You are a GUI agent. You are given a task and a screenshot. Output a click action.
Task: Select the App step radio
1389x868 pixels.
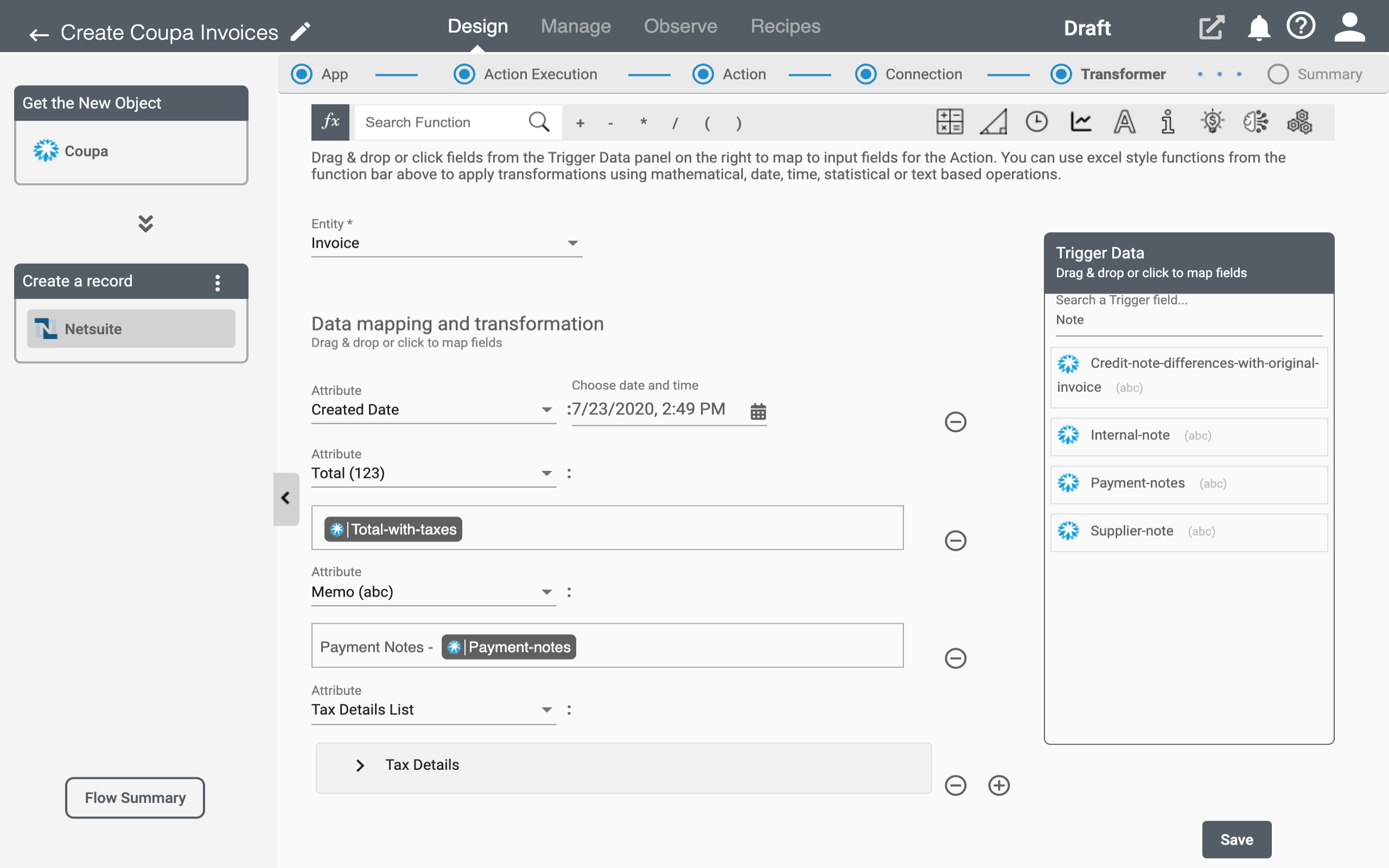pyautogui.click(x=301, y=74)
